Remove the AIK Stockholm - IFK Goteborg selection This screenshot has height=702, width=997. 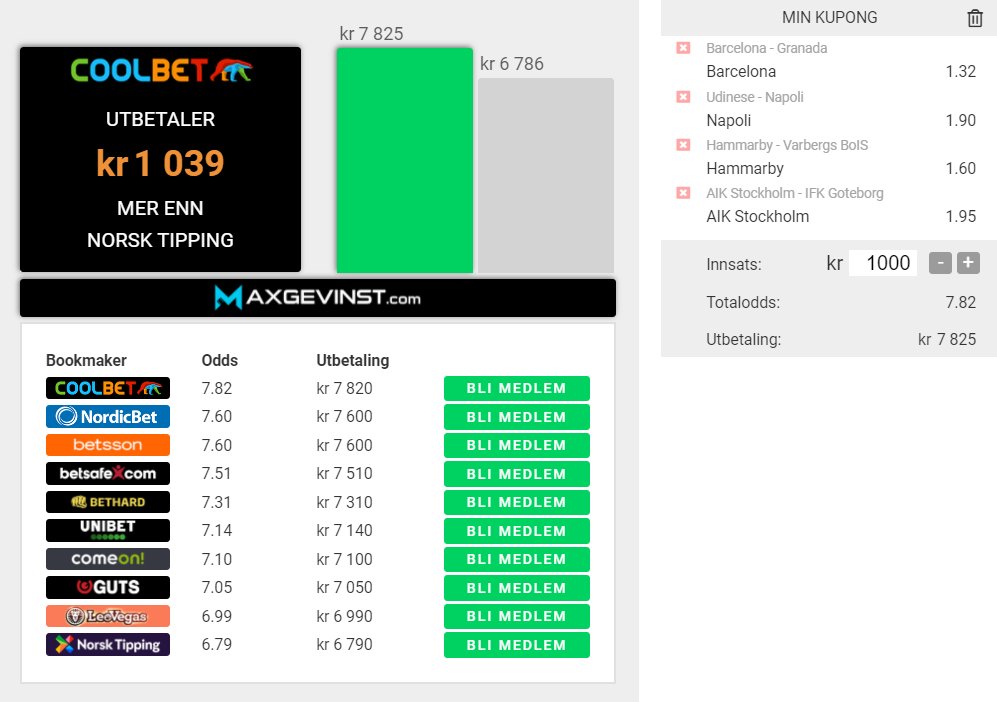tap(683, 193)
